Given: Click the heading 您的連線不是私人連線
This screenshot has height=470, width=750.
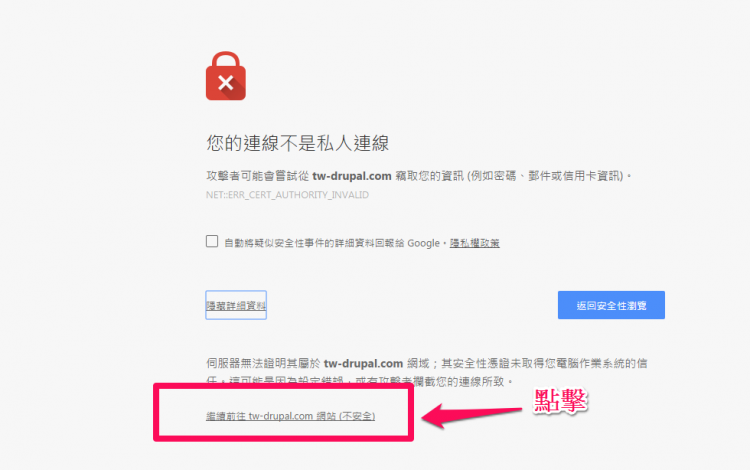Looking at the screenshot, I should point(298,143).
